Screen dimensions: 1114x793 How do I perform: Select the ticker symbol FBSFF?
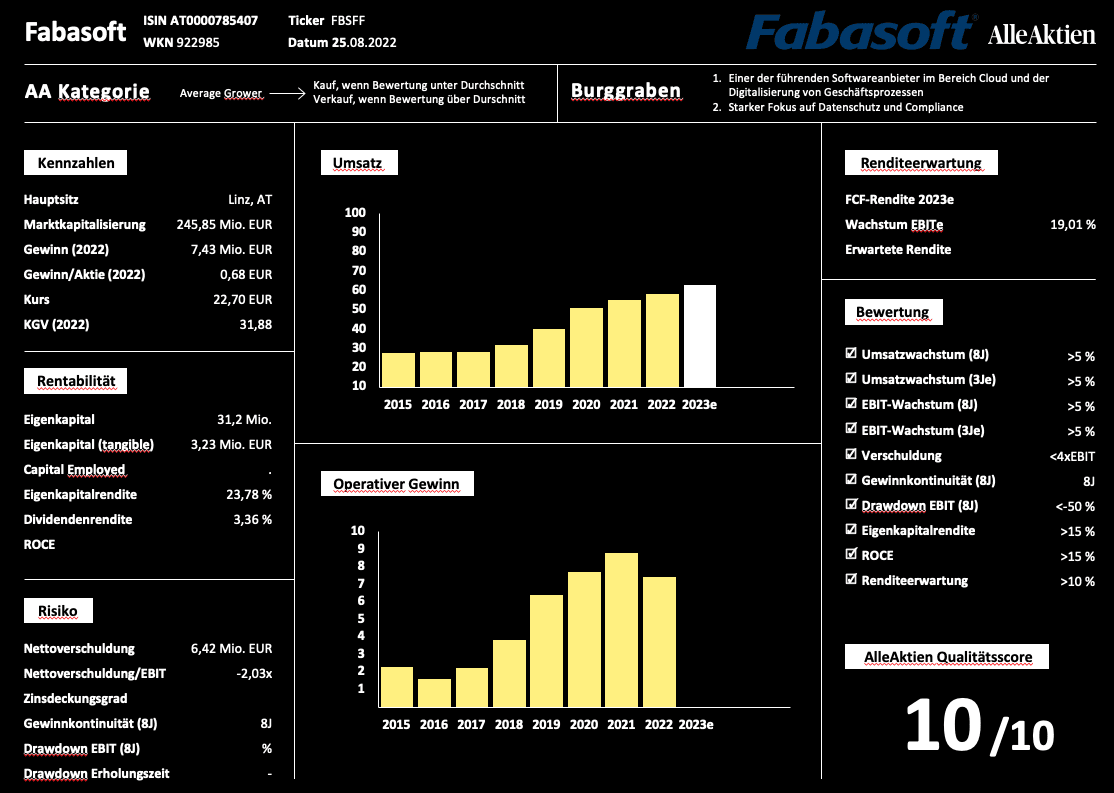(348, 21)
